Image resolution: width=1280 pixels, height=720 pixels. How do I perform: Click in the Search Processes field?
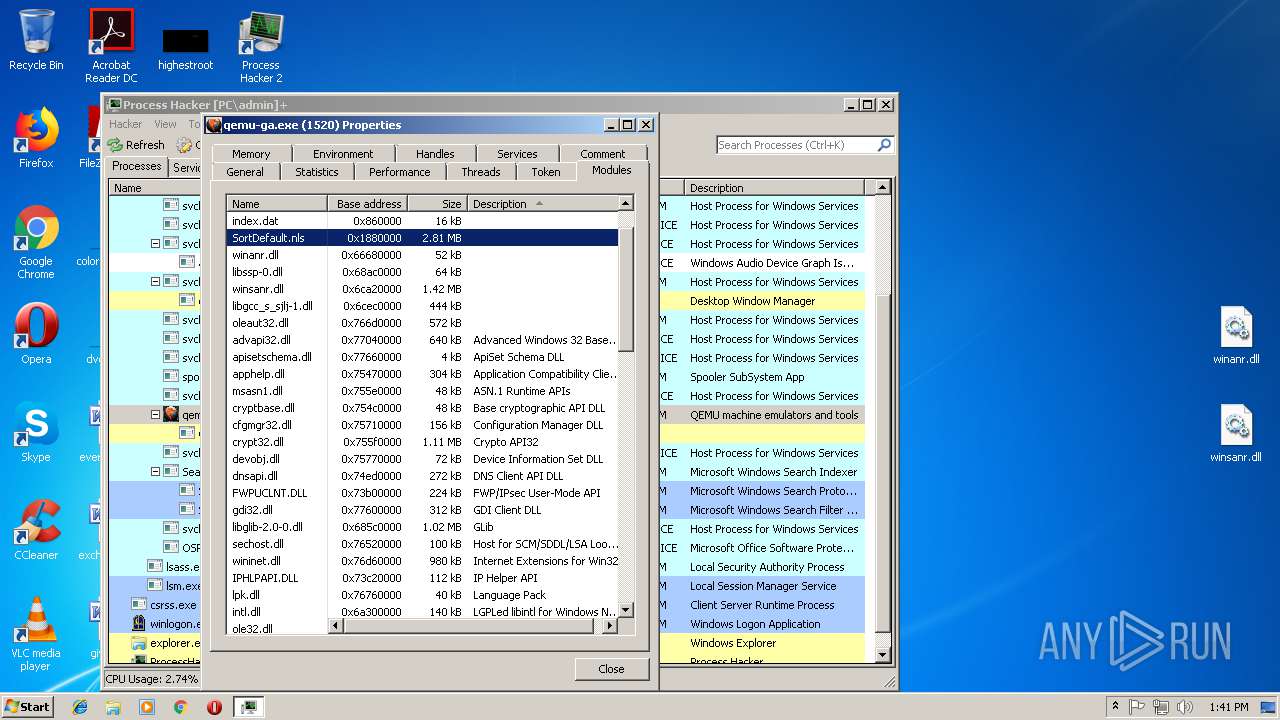(795, 145)
